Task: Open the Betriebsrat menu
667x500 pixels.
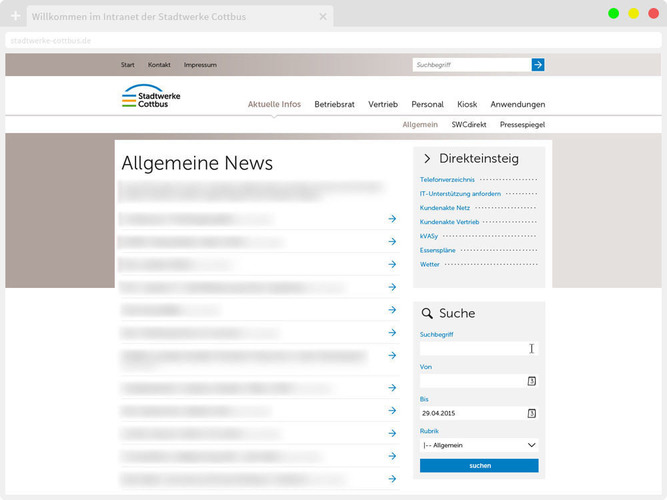Action: pos(334,104)
